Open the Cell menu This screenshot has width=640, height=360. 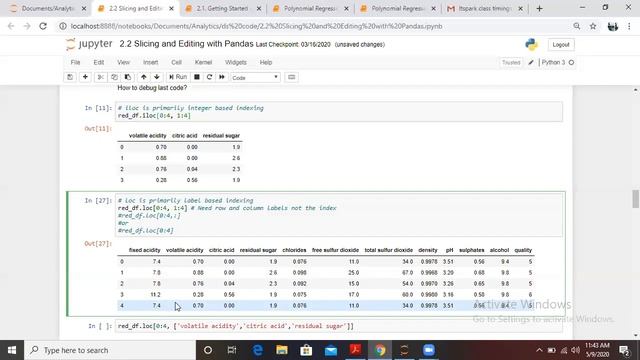tap(176, 62)
